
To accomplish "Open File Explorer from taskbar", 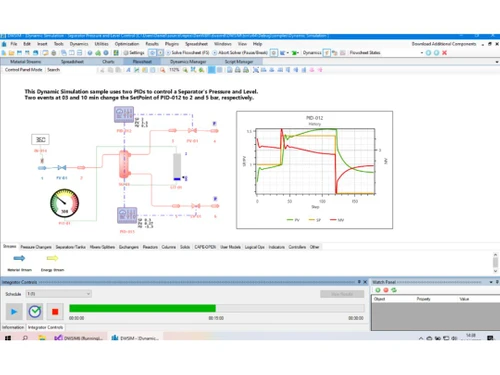I will click(42, 338).
